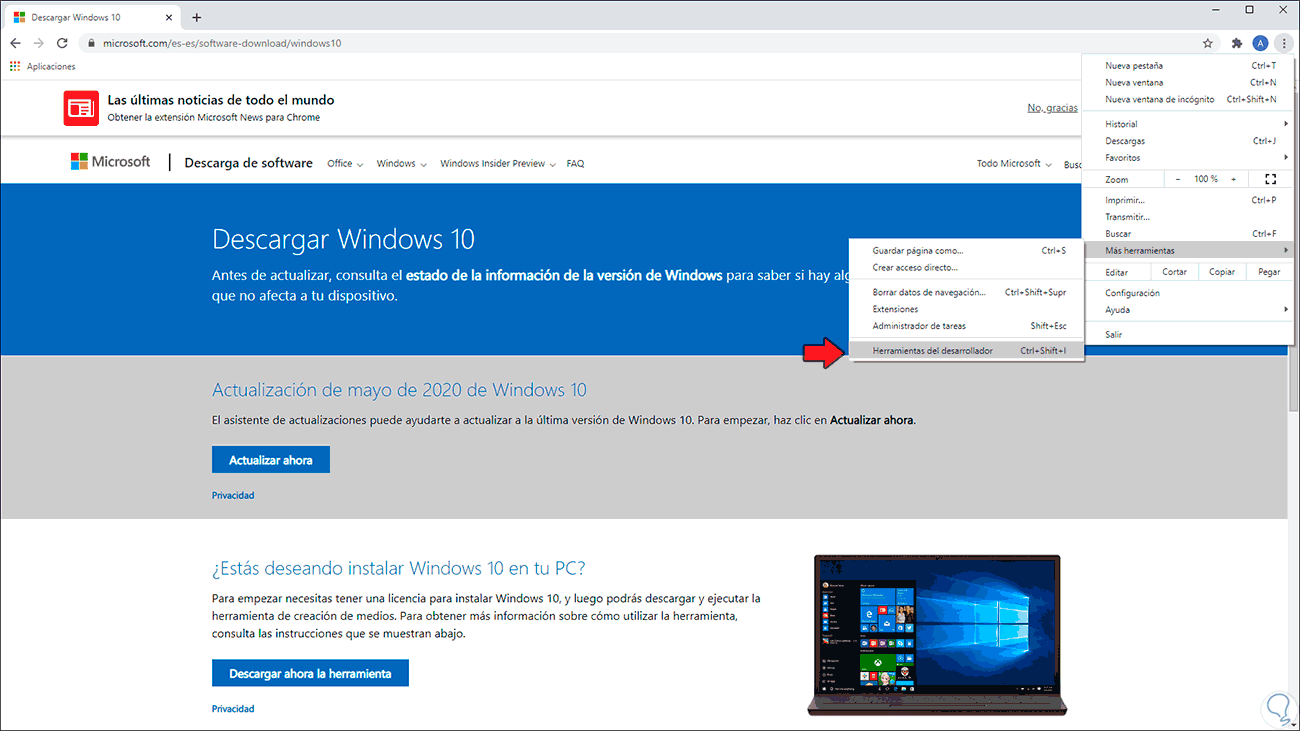The height and width of the screenshot is (731, 1300).
Task: Open Configuración from the Chrome menu
Action: [x=1188, y=293]
